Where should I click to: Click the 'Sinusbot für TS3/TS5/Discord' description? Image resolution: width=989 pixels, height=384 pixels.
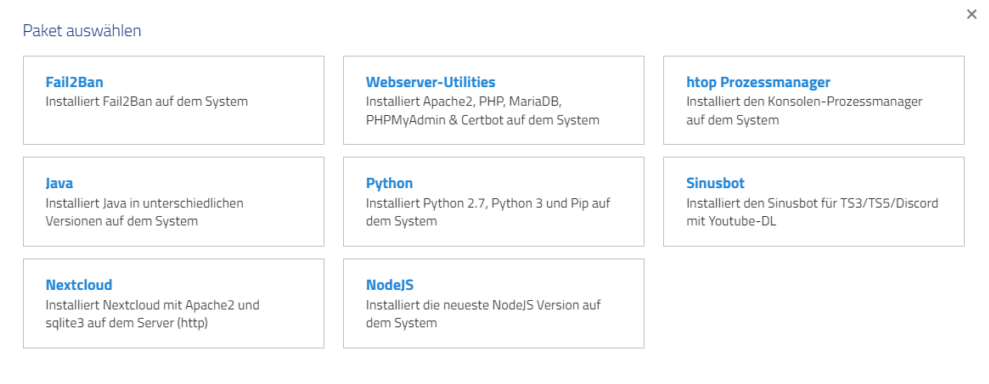[x=812, y=212]
